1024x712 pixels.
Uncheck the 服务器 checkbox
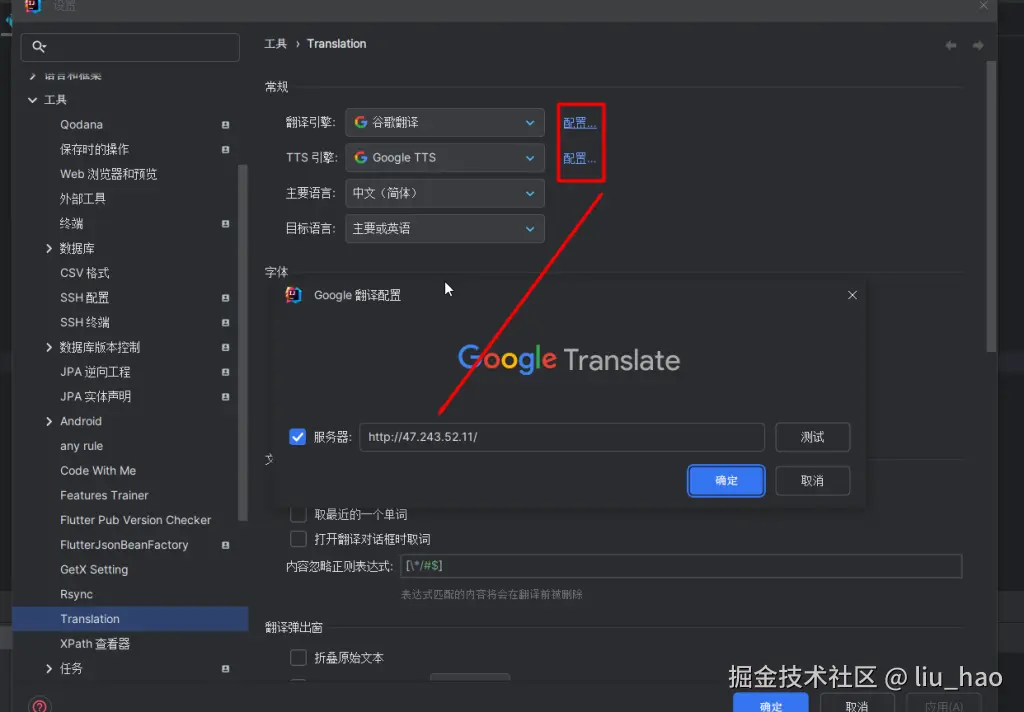297,437
